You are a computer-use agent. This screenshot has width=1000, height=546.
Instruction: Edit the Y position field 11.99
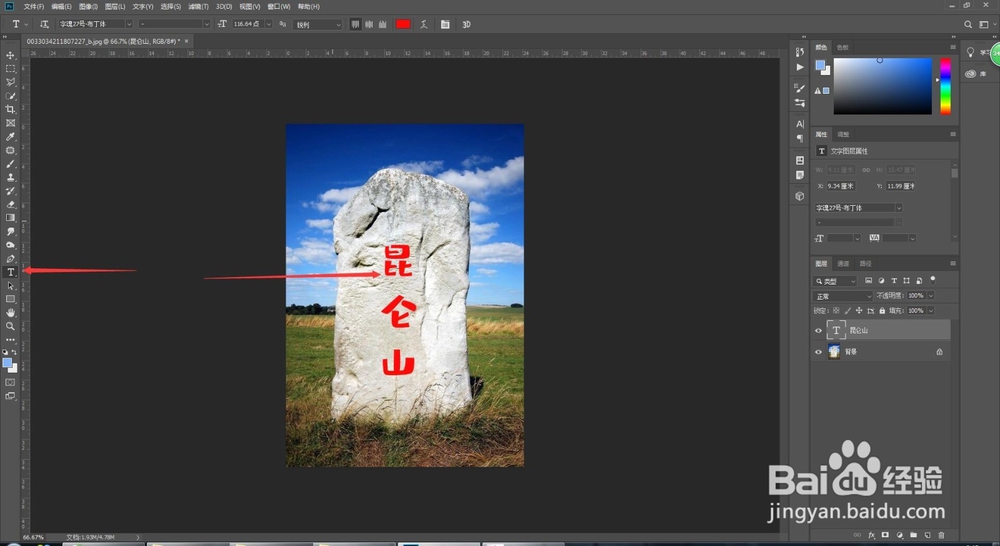[900, 186]
